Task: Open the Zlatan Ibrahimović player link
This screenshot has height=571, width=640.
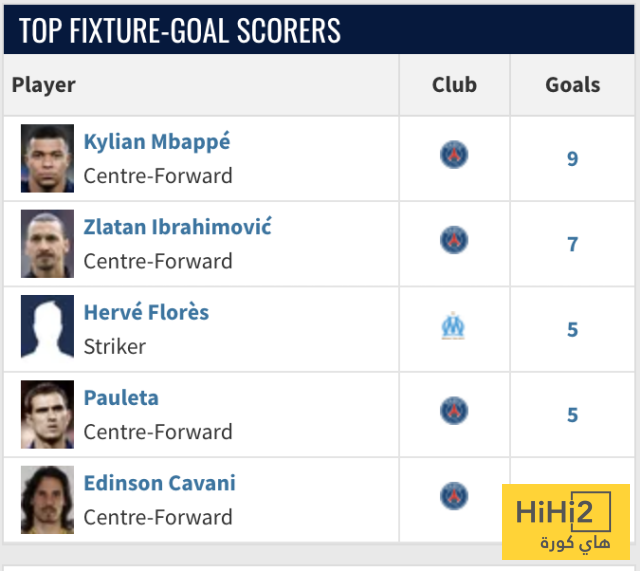Action: (178, 227)
